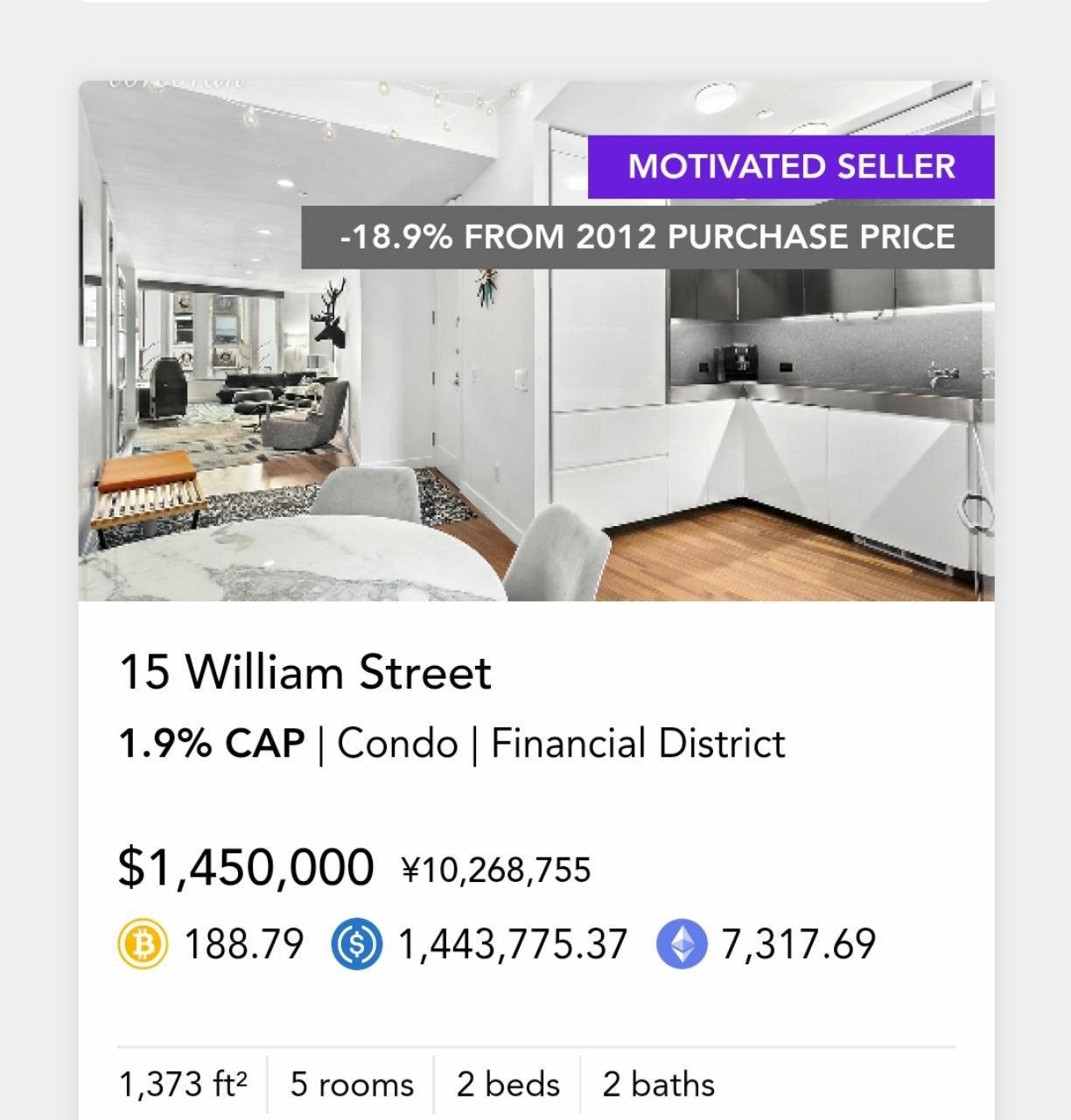Click the 7,317.69 Ethereum price value
The width and height of the screenshot is (1071, 1120).
point(798,945)
